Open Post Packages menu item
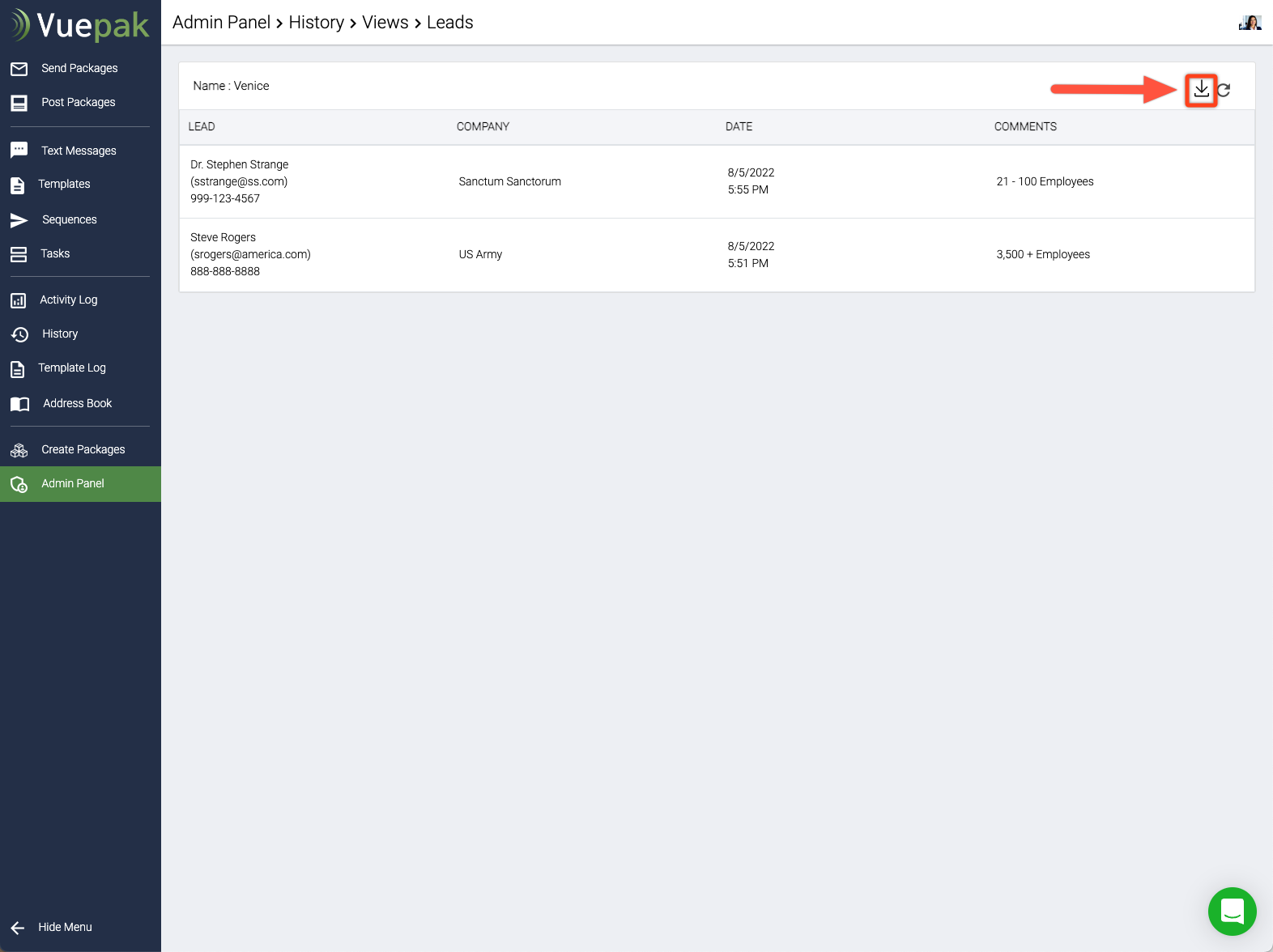This screenshot has height=952, width=1273. 78,103
